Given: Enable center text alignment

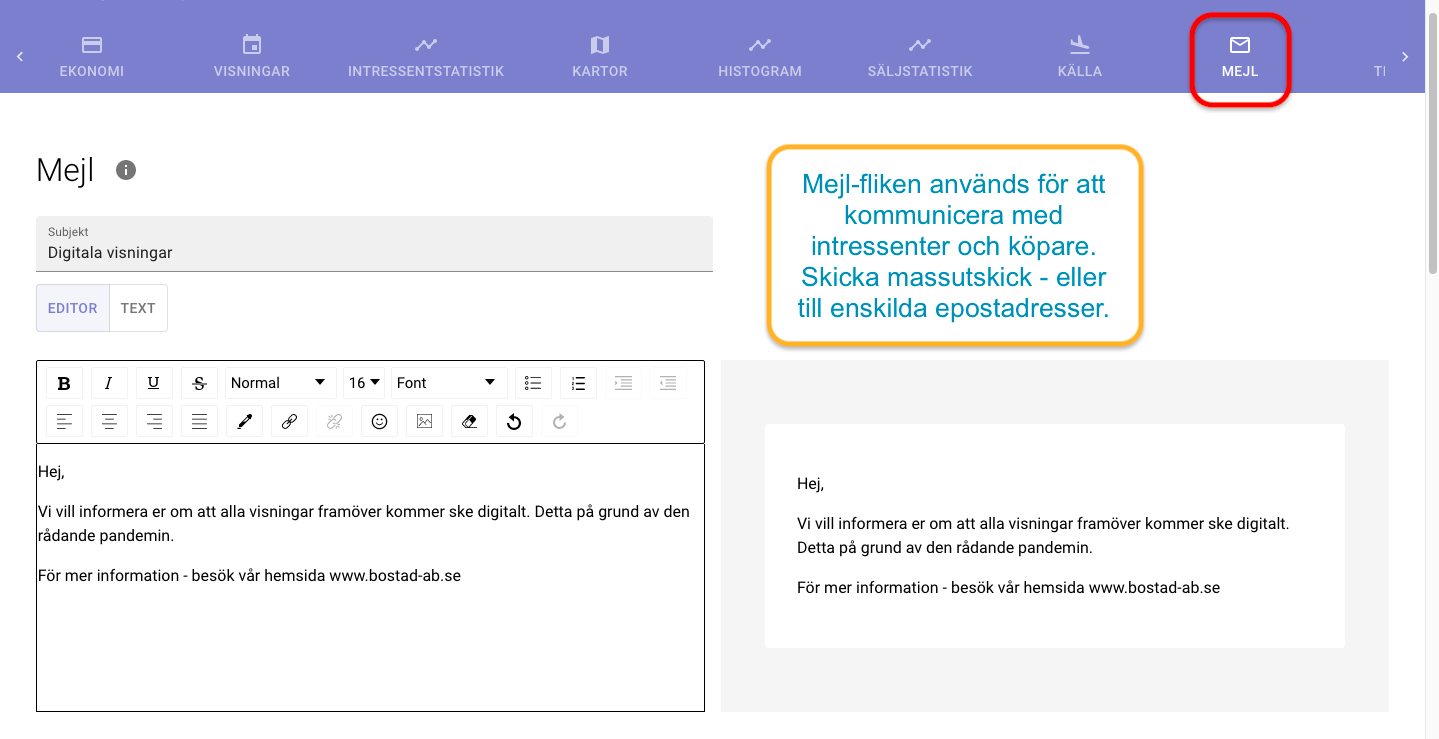Looking at the screenshot, I should pyautogui.click(x=109, y=421).
